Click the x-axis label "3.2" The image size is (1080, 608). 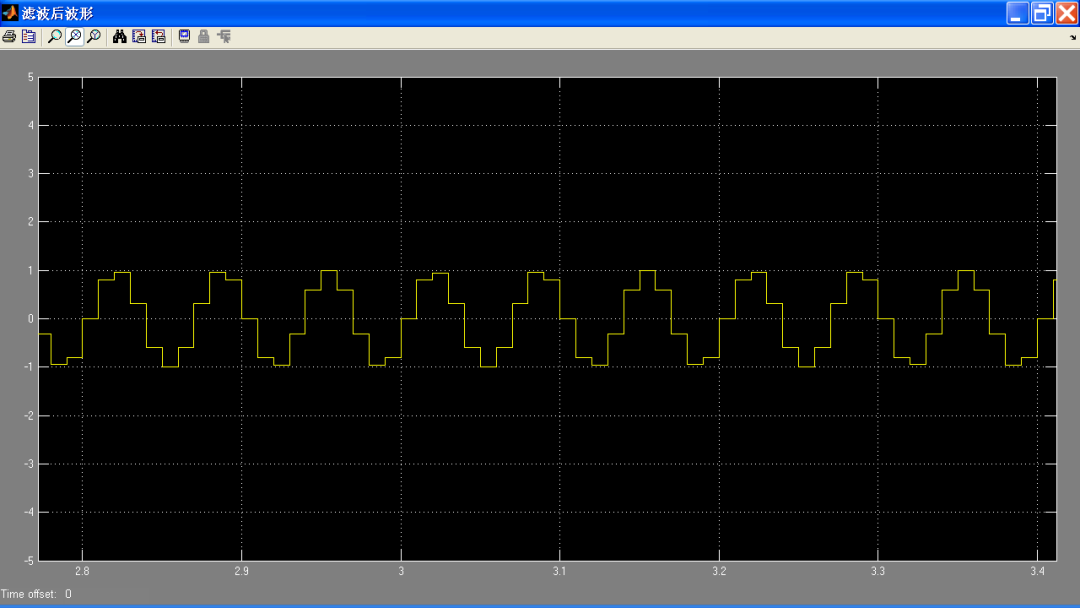719,571
